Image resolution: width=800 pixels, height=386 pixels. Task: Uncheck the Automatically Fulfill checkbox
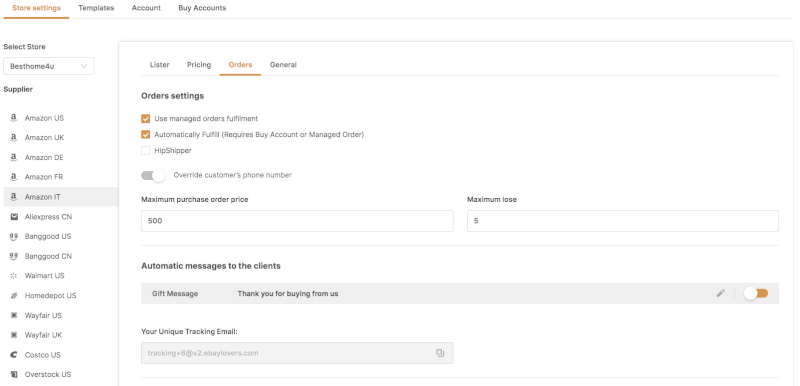tap(145, 135)
